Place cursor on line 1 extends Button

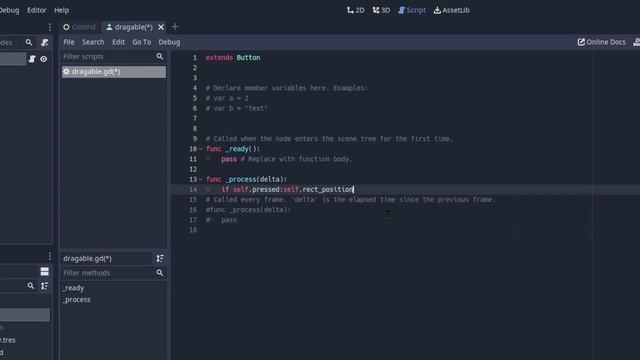click(233, 58)
